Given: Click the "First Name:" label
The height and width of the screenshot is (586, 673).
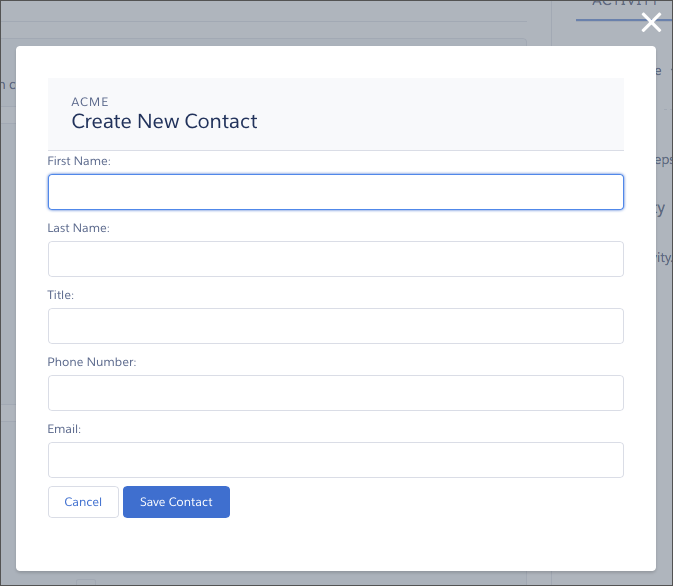Looking at the screenshot, I should (79, 161).
